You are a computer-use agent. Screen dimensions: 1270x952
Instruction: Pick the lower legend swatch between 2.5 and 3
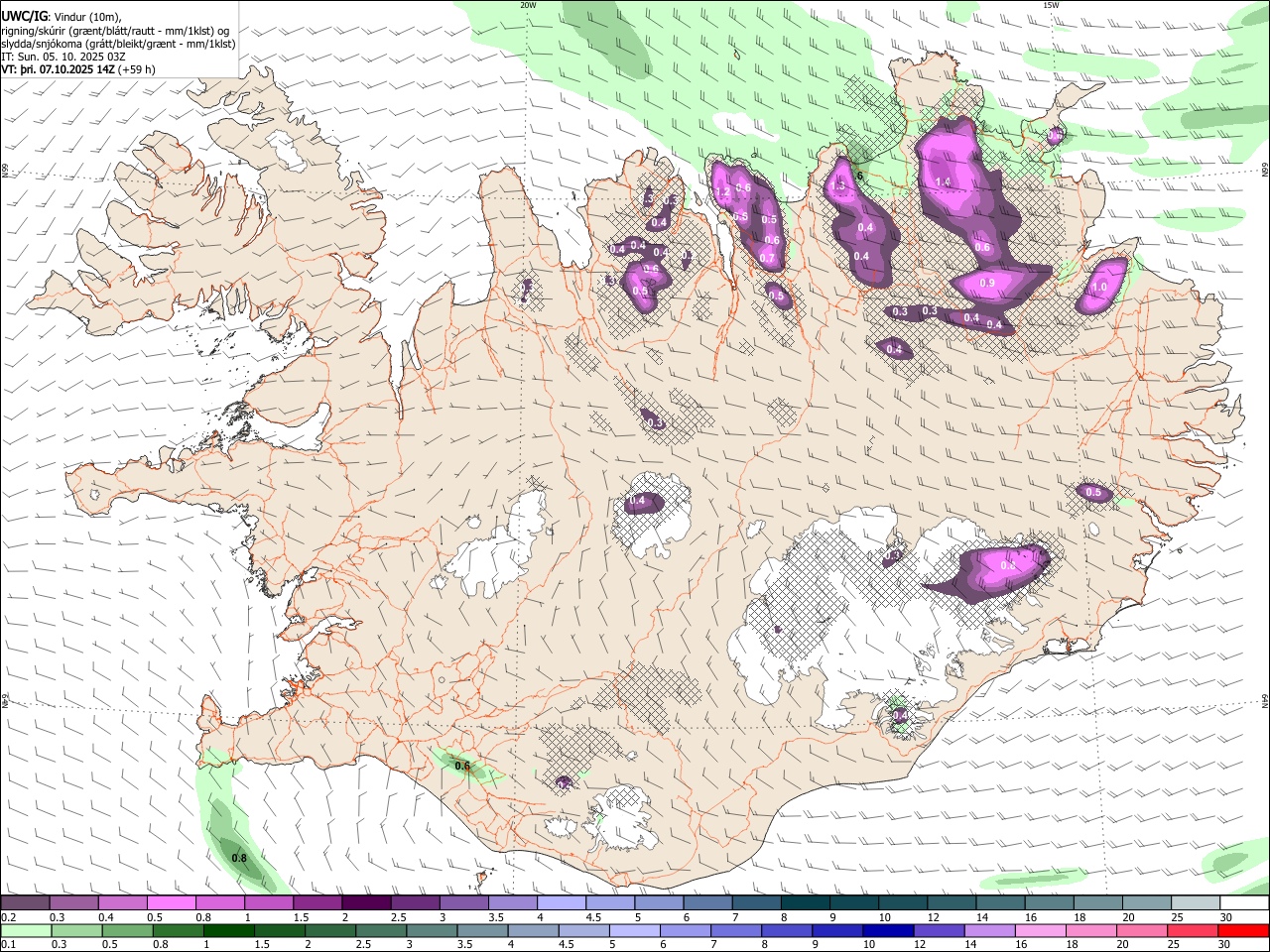381,930
